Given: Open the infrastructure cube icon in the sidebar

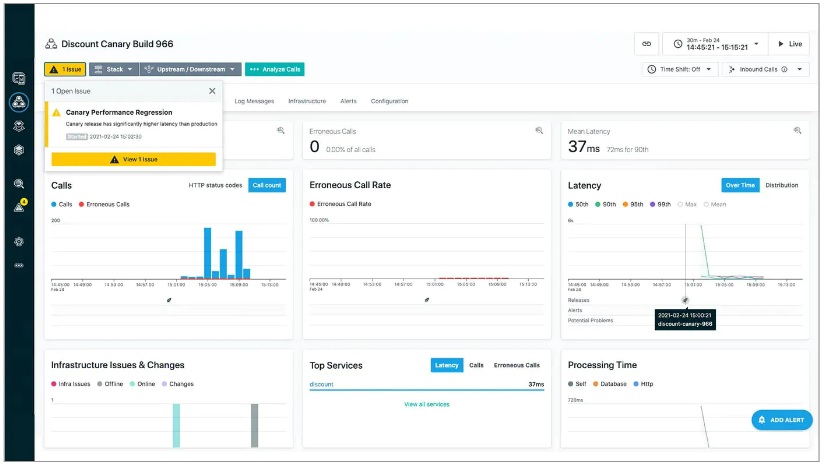Looking at the screenshot, I should [x=19, y=150].
